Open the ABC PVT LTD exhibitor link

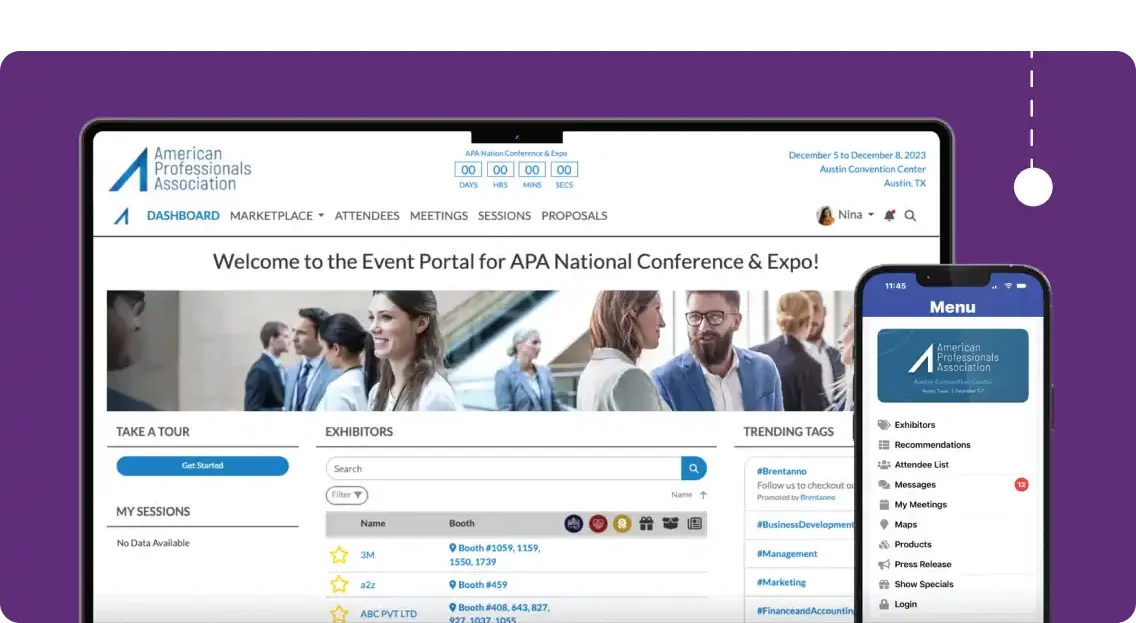click(x=388, y=614)
